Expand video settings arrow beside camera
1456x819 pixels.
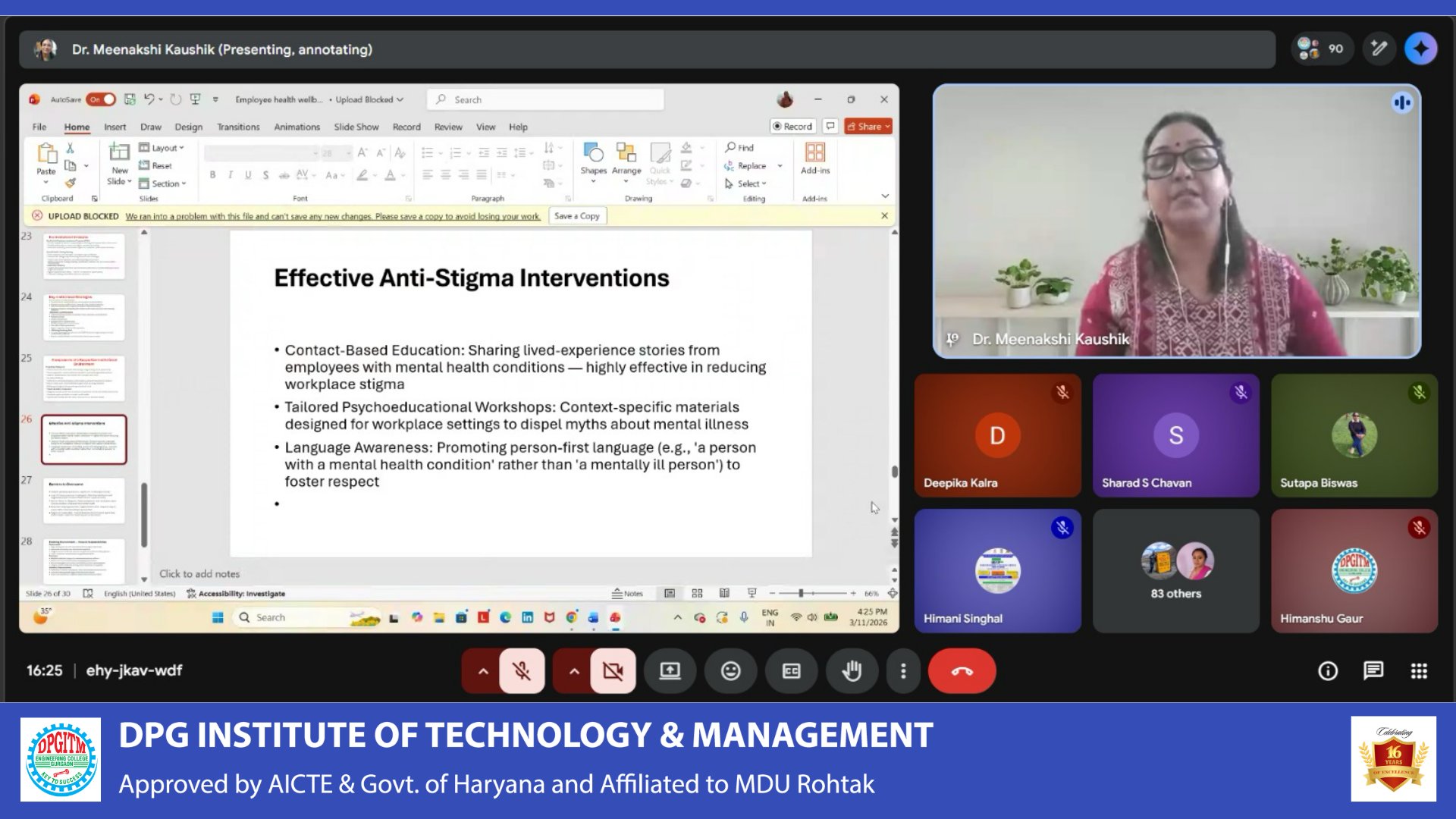coord(574,671)
